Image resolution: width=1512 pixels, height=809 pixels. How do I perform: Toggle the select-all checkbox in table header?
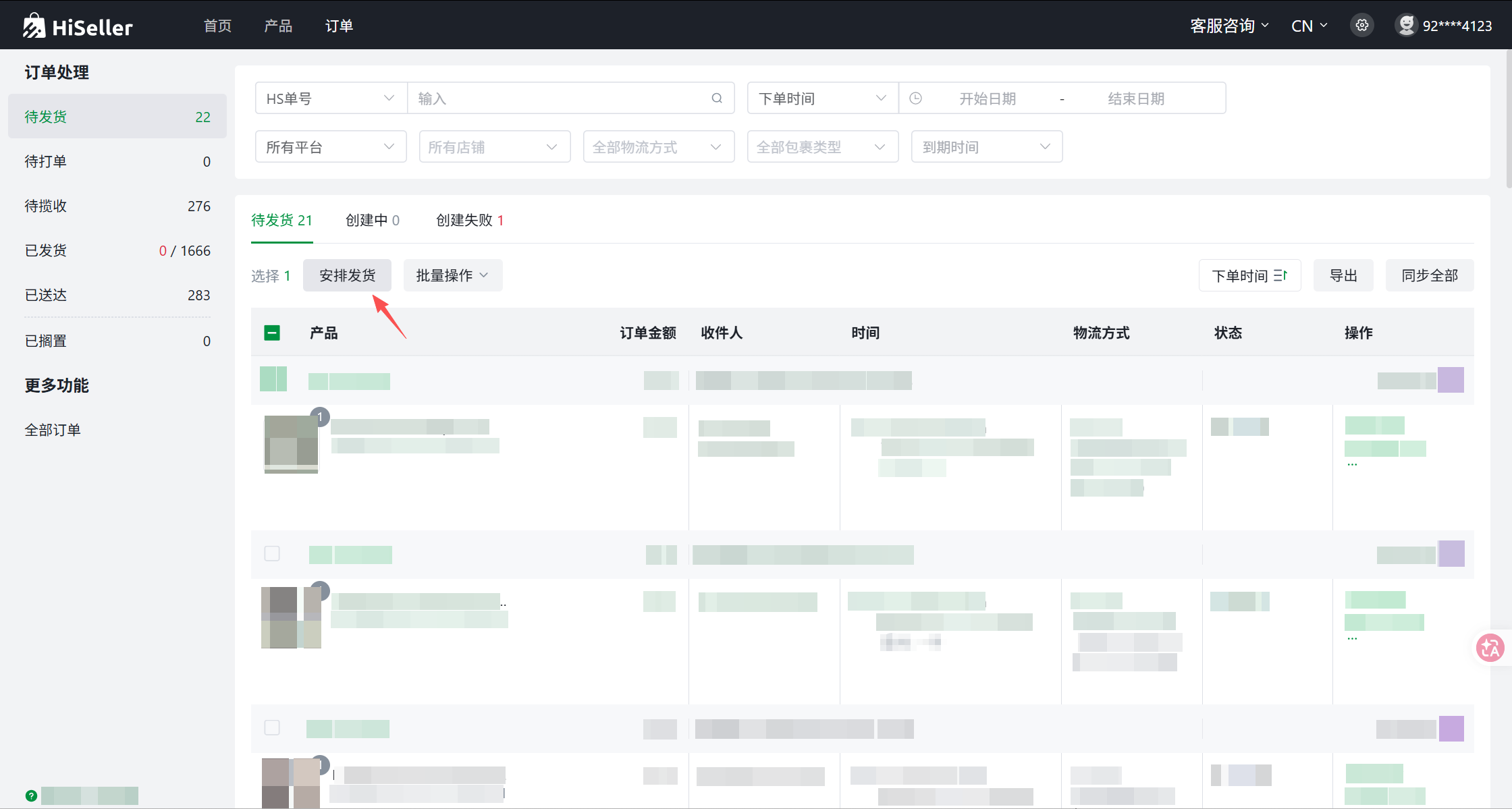[272, 333]
